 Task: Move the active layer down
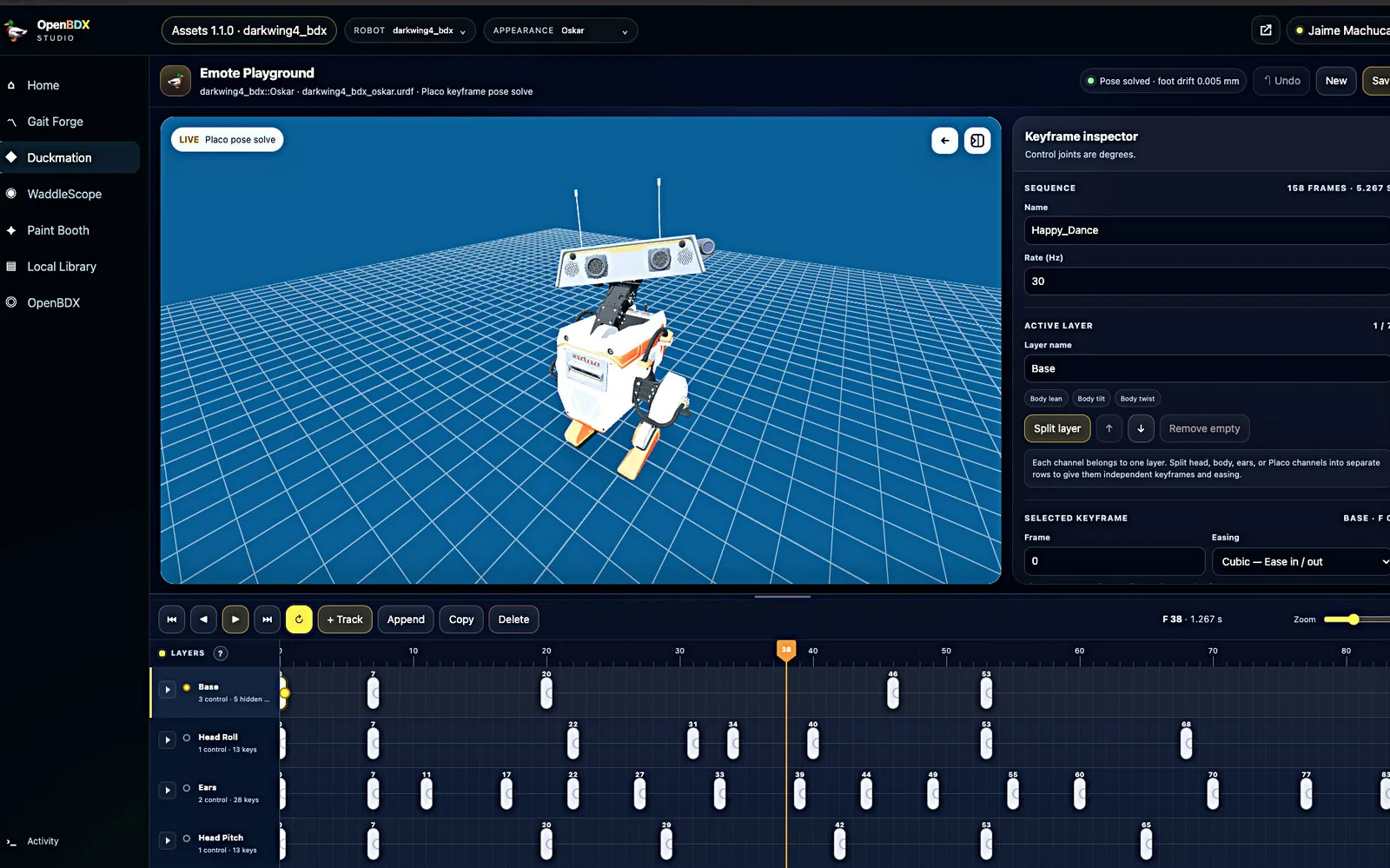tap(1141, 428)
